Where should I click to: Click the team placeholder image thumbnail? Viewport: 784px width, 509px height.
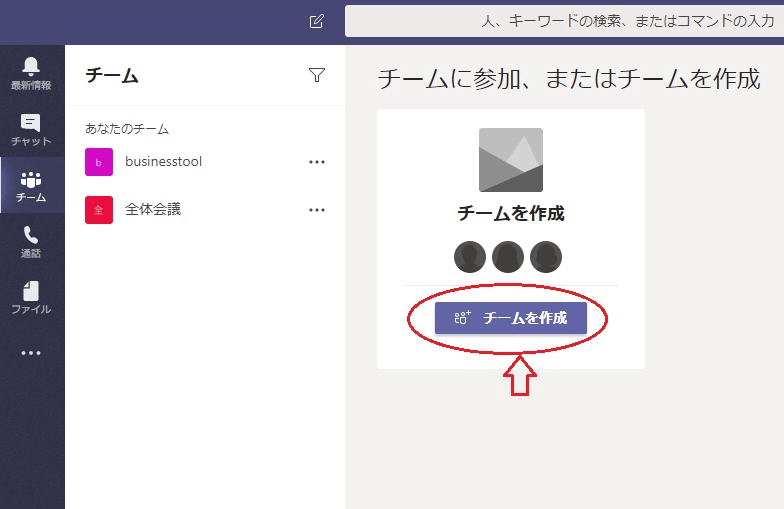pos(511,160)
